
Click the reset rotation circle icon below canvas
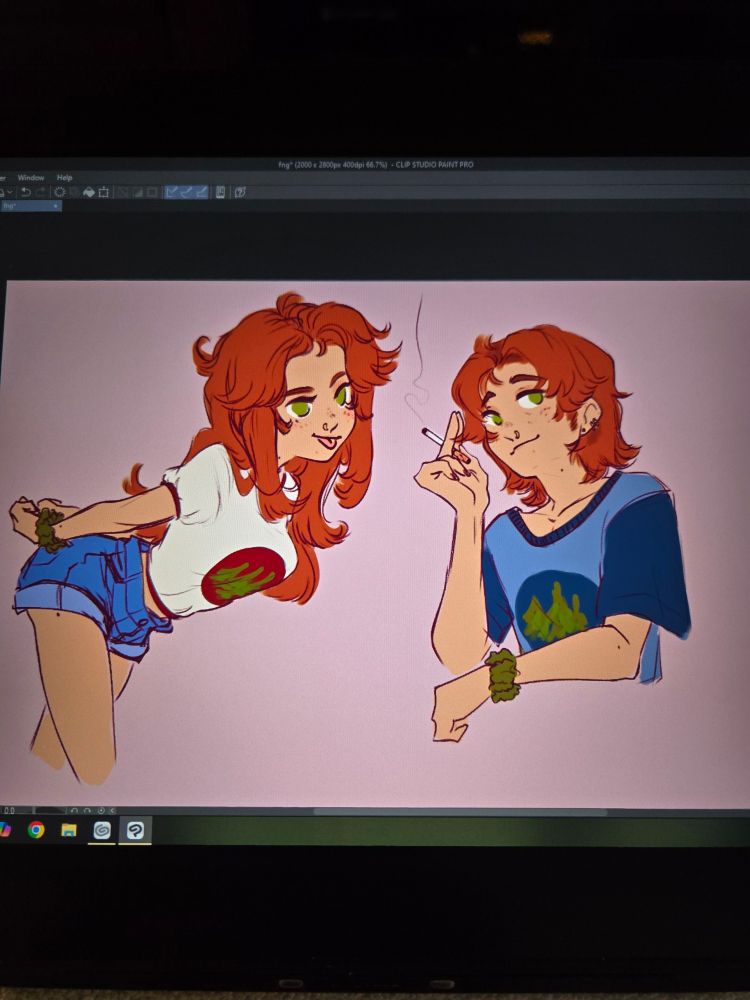(x=101, y=811)
